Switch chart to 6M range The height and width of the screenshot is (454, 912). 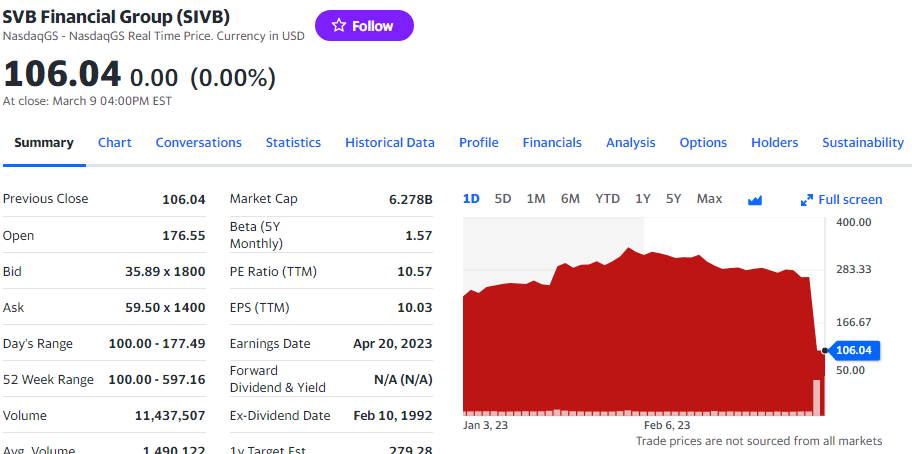click(570, 199)
